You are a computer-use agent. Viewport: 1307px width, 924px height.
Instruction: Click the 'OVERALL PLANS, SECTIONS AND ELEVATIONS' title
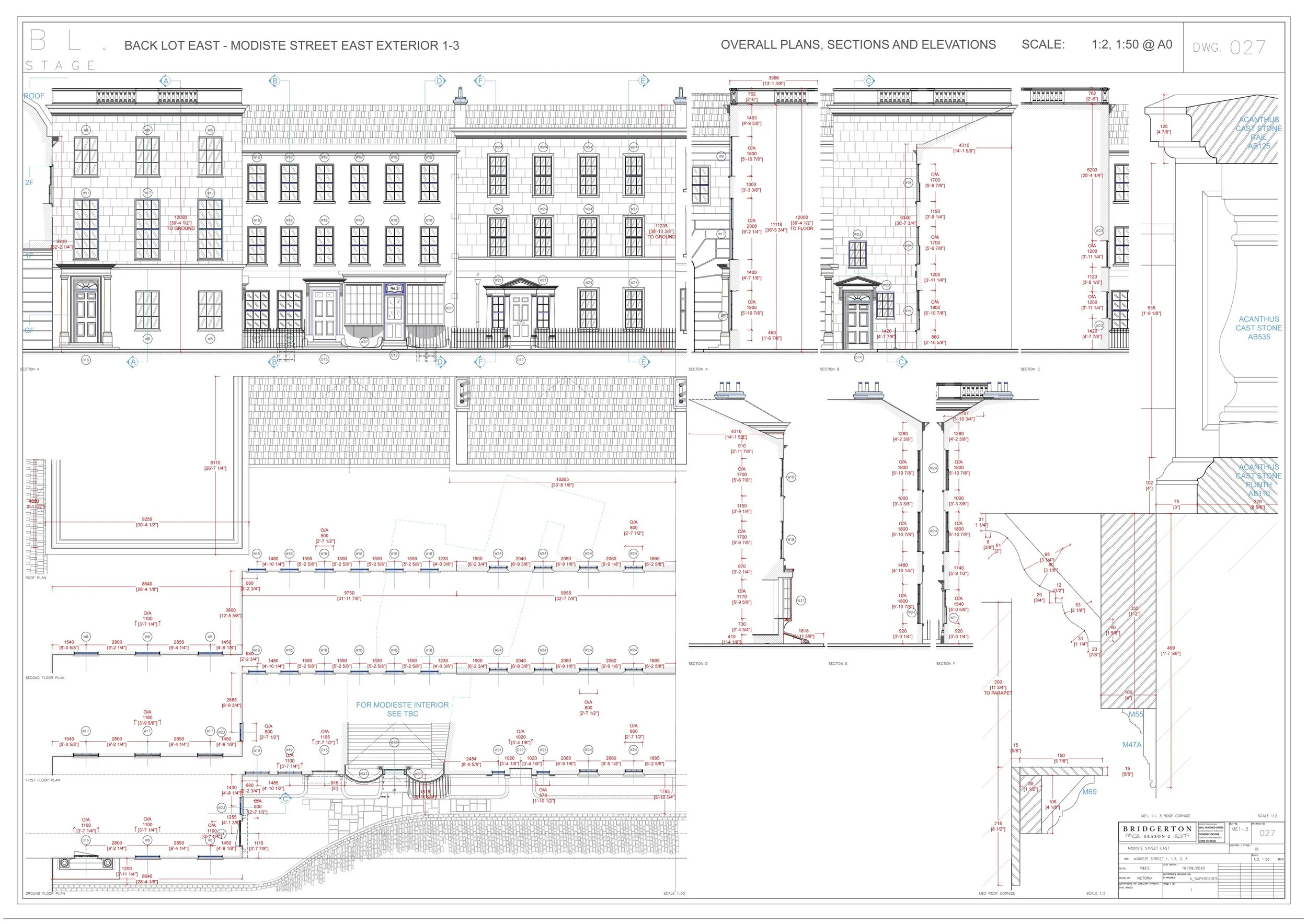858,45
